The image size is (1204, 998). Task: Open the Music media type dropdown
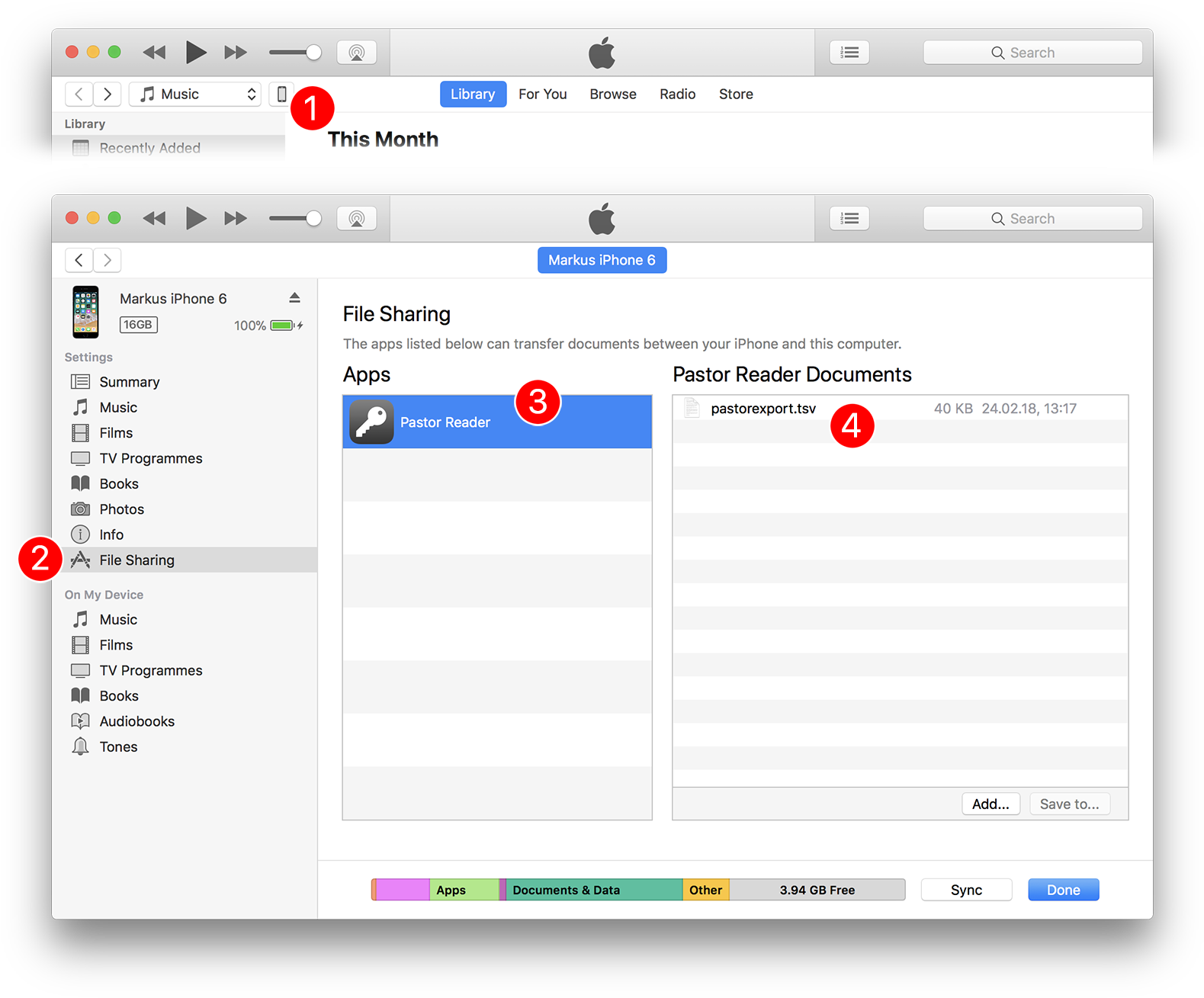pyautogui.click(x=195, y=94)
